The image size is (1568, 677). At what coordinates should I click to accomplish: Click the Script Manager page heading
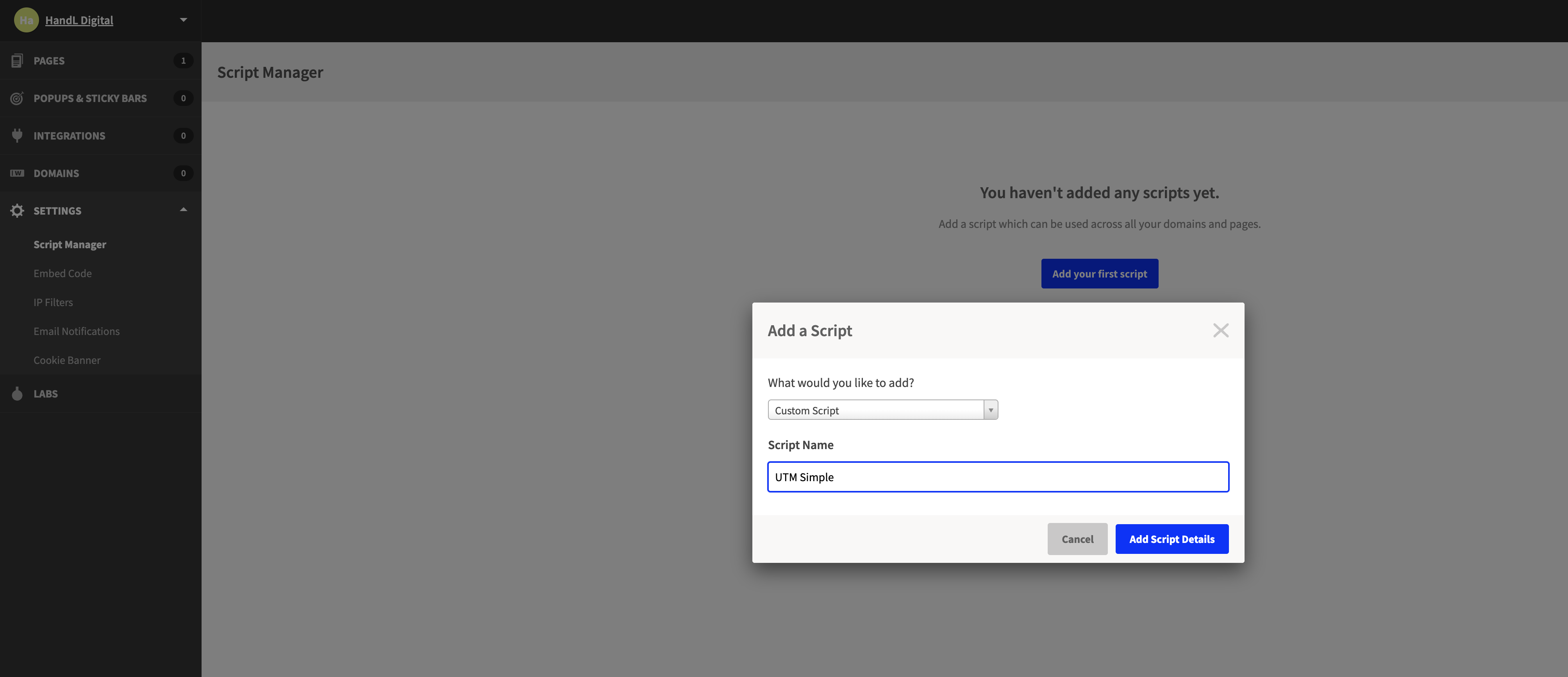point(270,72)
